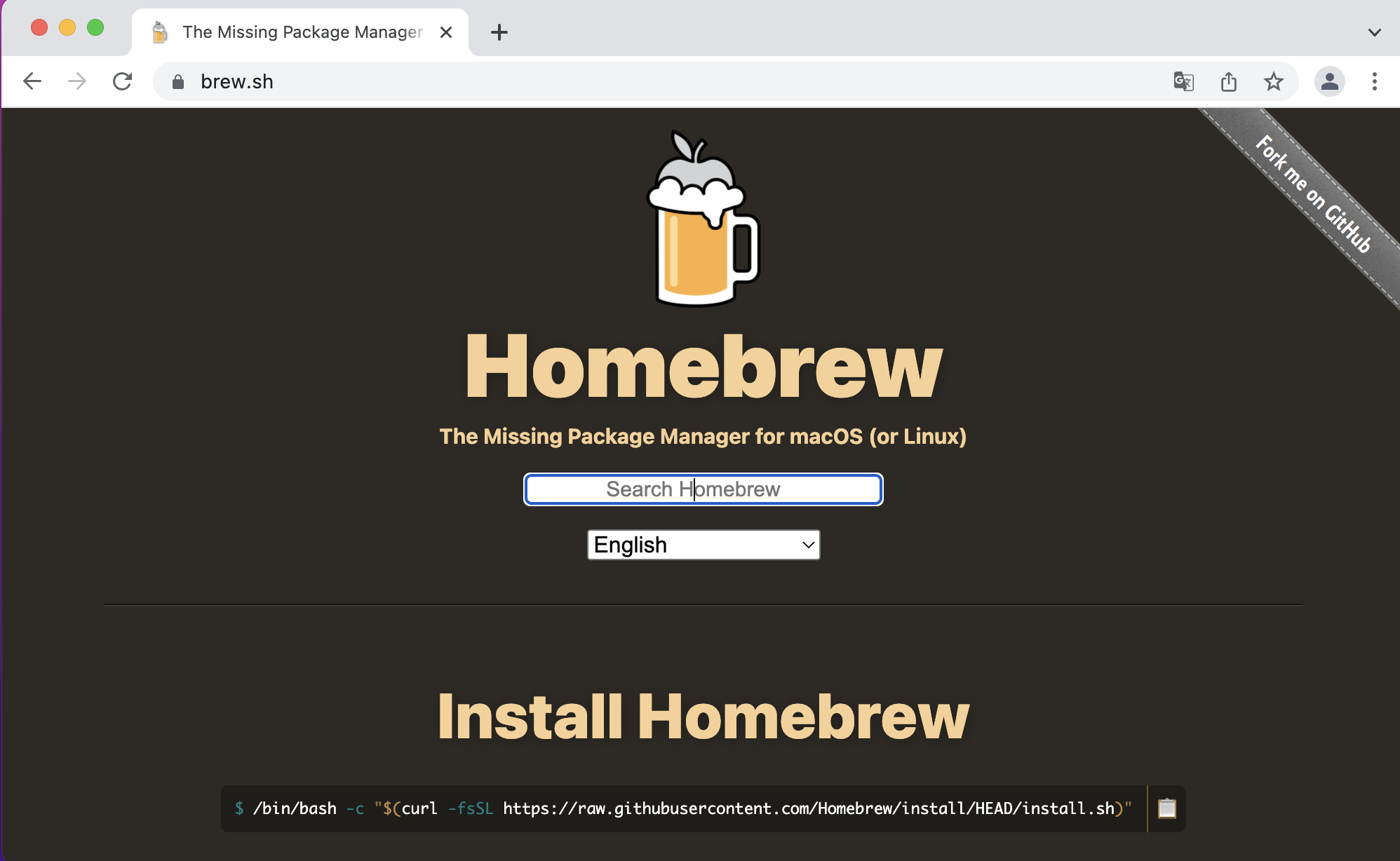The height and width of the screenshot is (861, 1400).
Task: Select The Missing Package Manager tab
Action: [x=302, y=32]
